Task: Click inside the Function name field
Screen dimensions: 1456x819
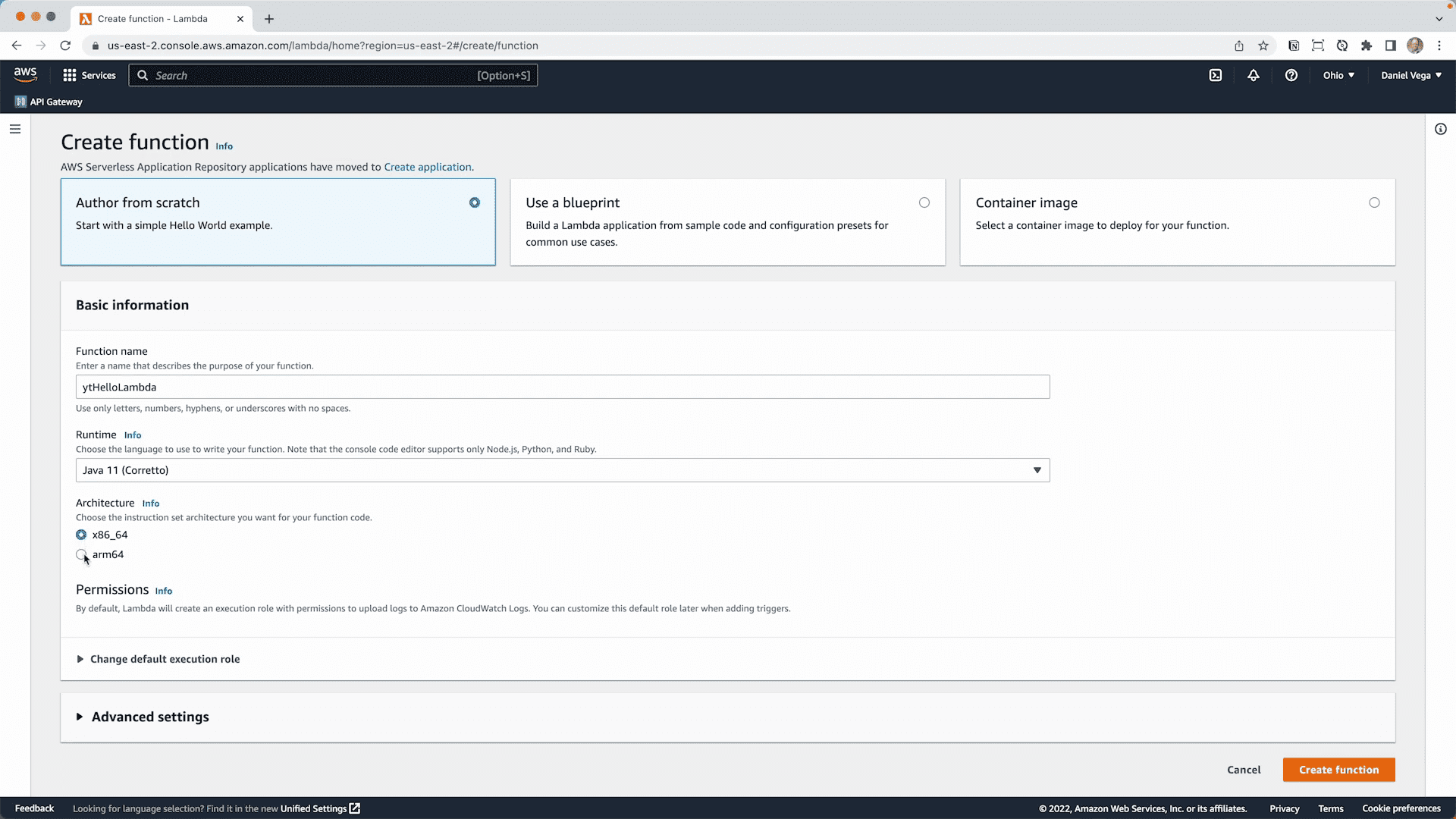Action: [x=562, y=387]
